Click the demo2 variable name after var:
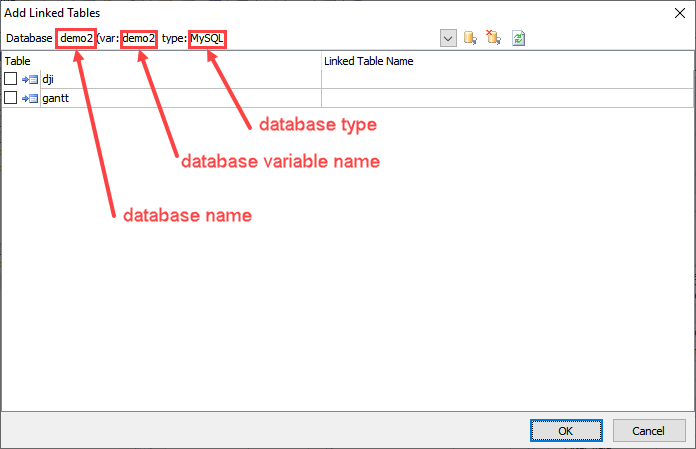The width and height of the screenshot is (696, 449). point(139,38)
